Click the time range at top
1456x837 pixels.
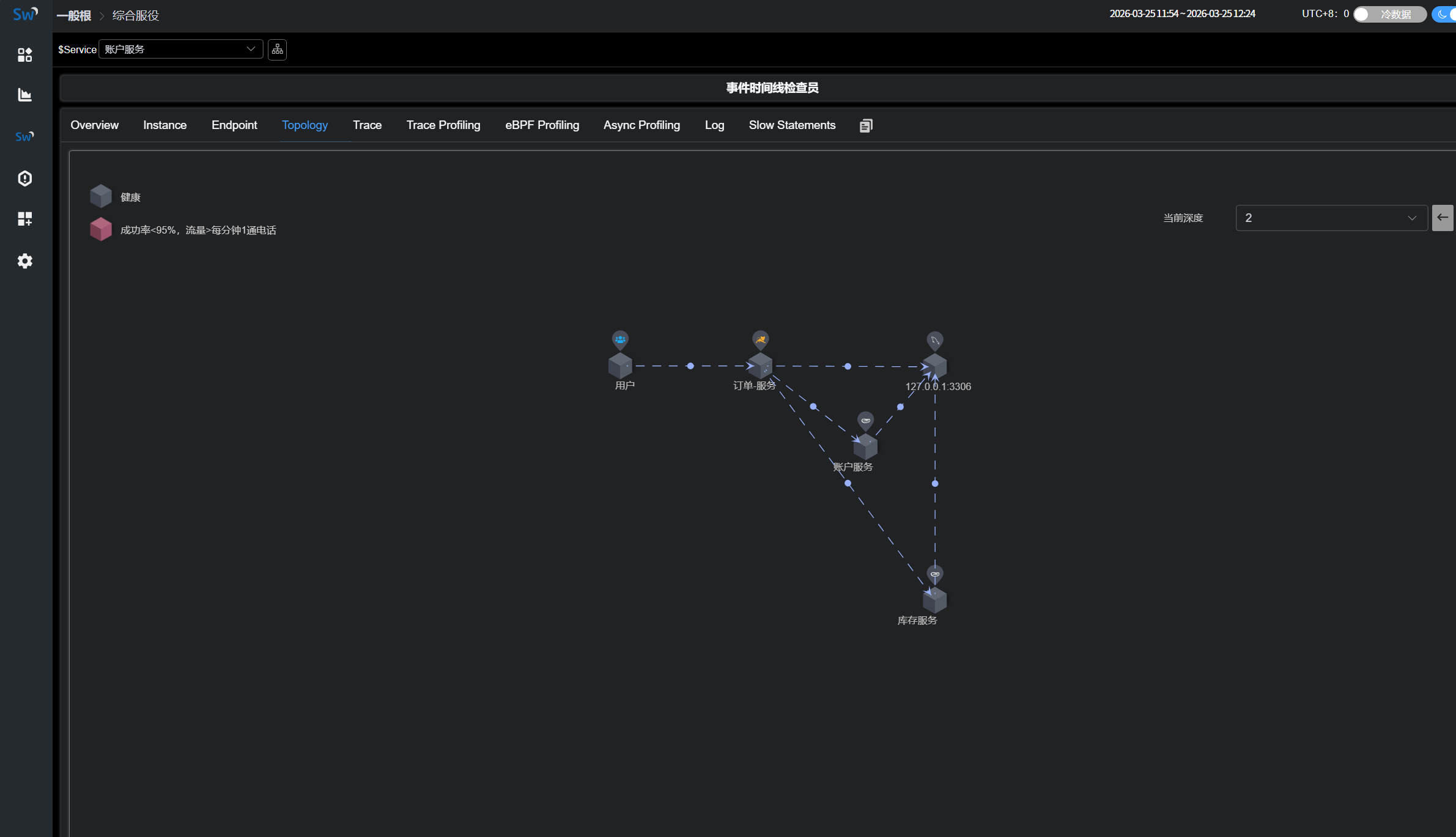tap(1181, 14)
